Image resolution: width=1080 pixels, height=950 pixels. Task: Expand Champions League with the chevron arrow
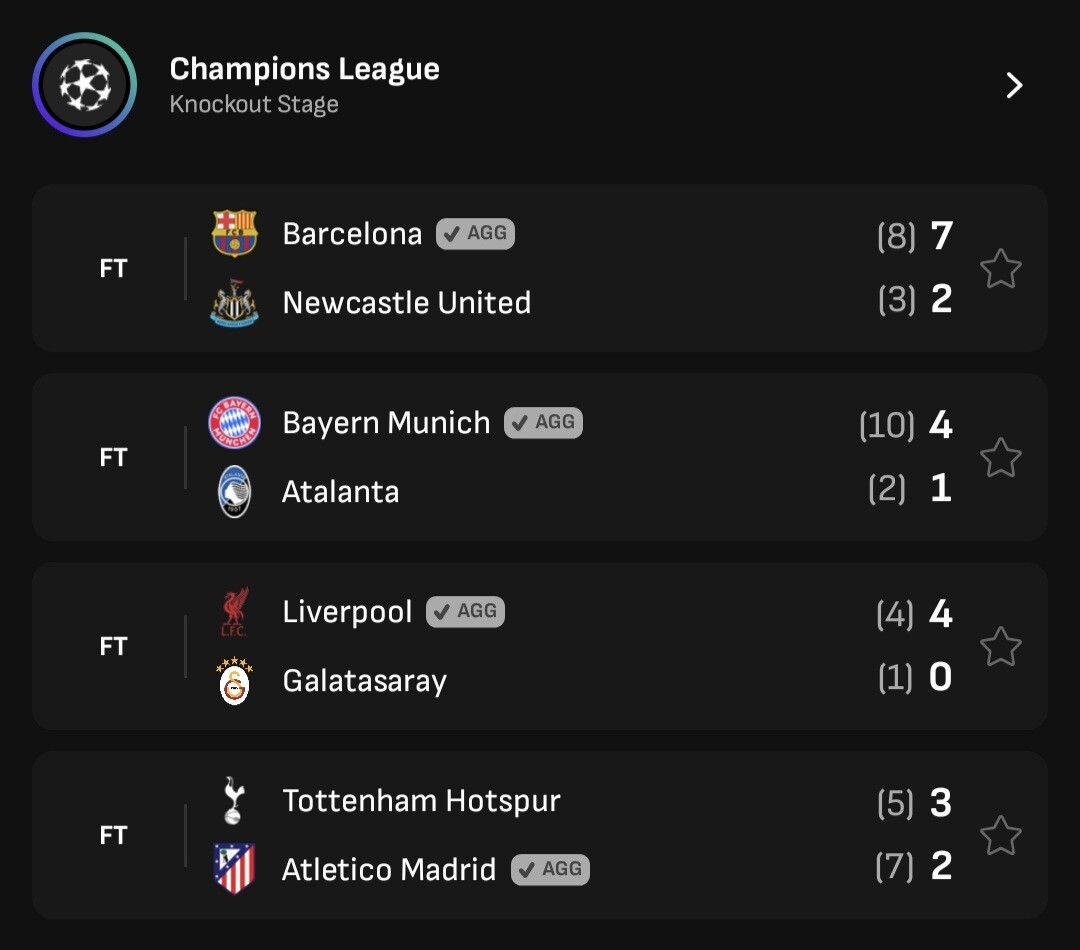[x=1014, y=86]
